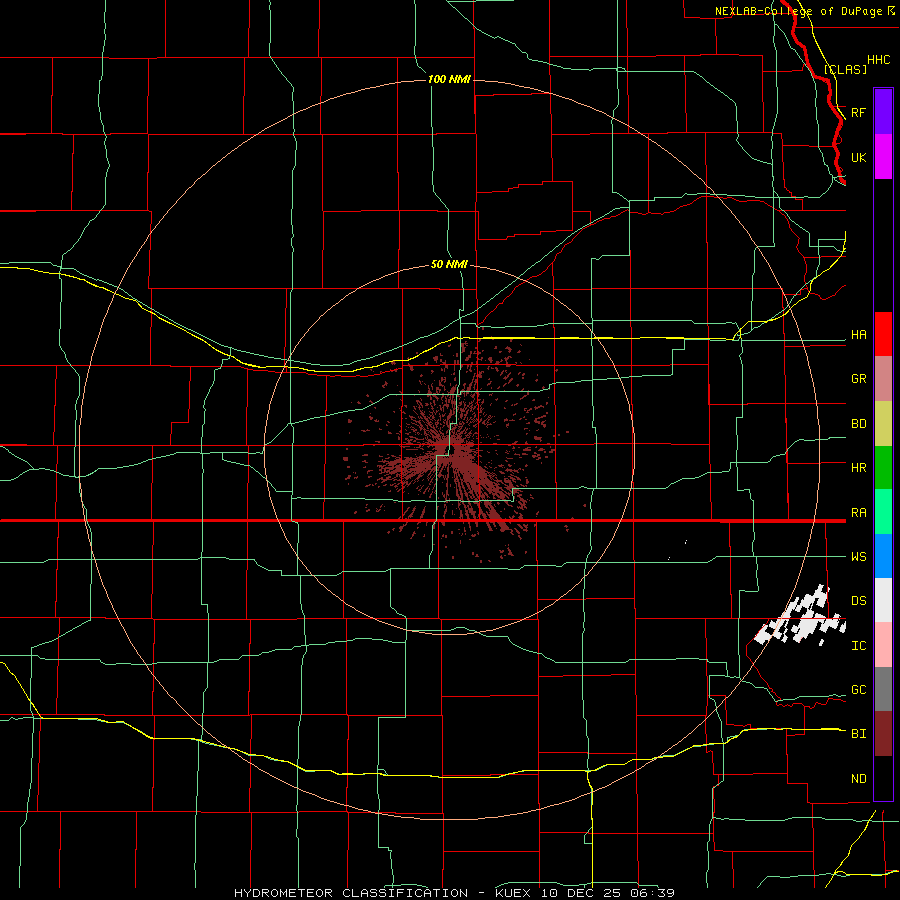This screenshot has height=900, width=900.
Task: Click the WS legend label
Action: [859, 557]
